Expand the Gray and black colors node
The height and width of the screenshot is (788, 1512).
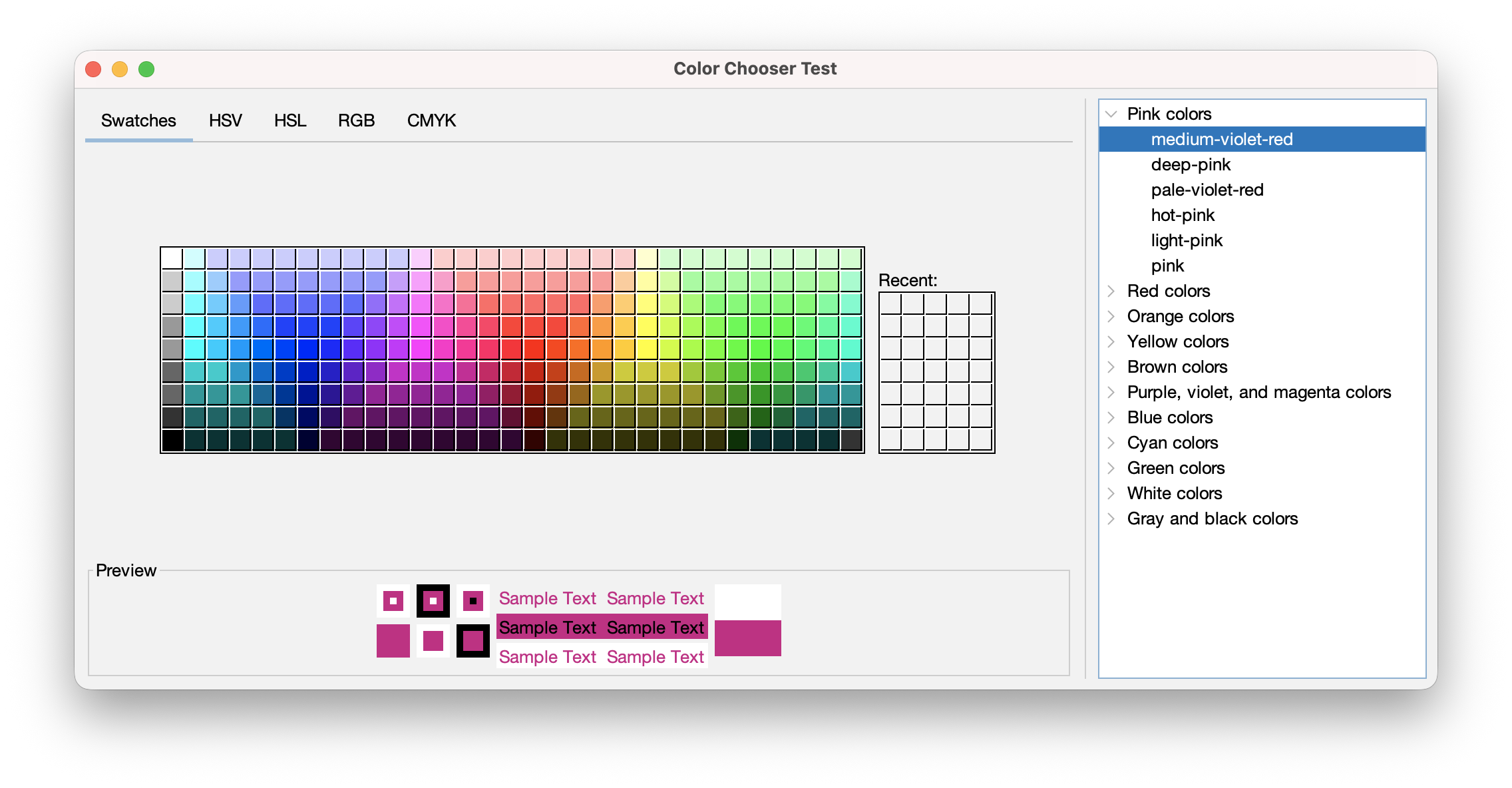[1111, 518]
